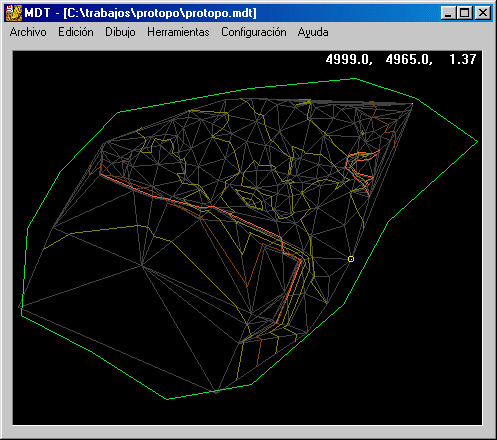This screenshot has height=440, width=497.
Task: Click the small closed contour at center
Action: [x=253, y=202]
